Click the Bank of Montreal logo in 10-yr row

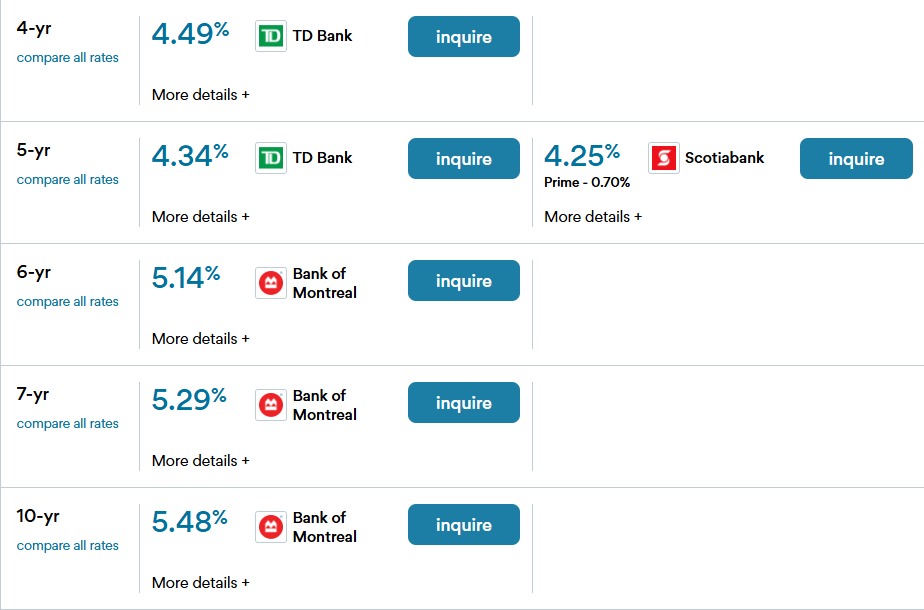(x=271, y=527)
